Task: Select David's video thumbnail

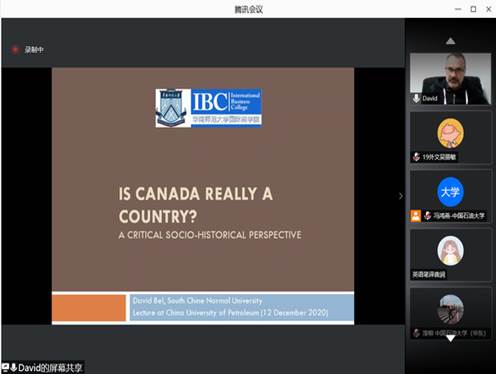Action: point(450,78)
